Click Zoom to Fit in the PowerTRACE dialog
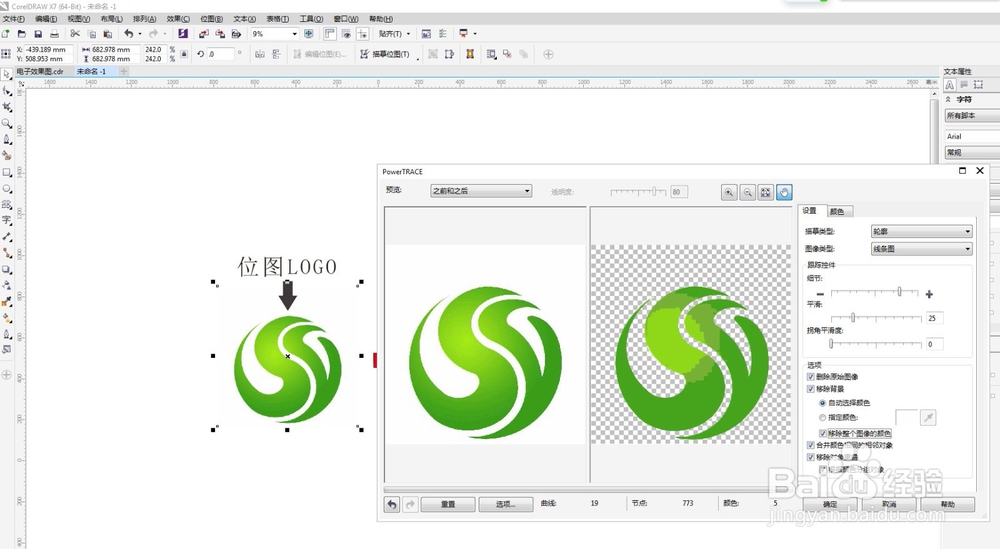The width and height of the screenshot is (1000, 549). click(765, 192)
